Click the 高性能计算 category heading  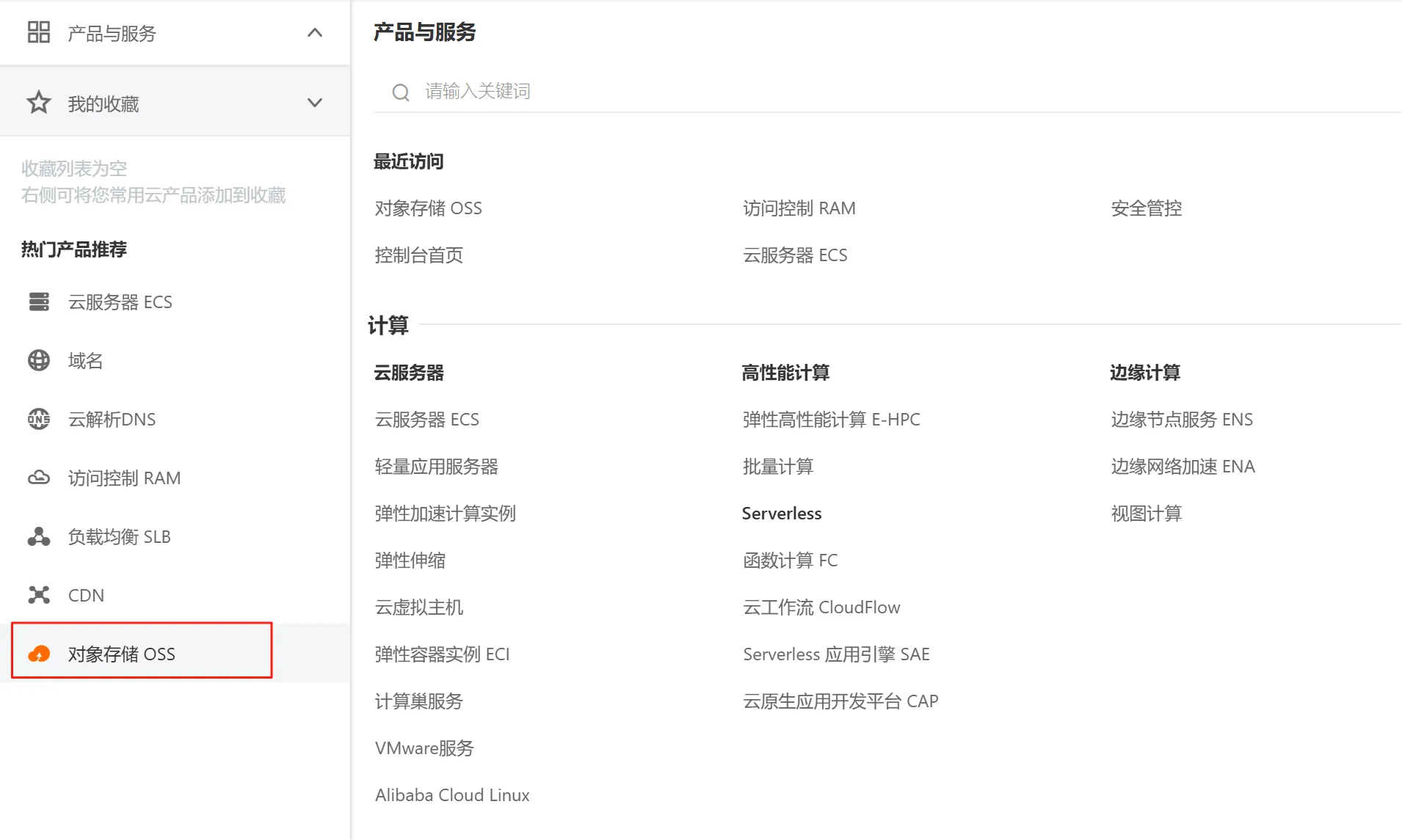coord(785,373)
